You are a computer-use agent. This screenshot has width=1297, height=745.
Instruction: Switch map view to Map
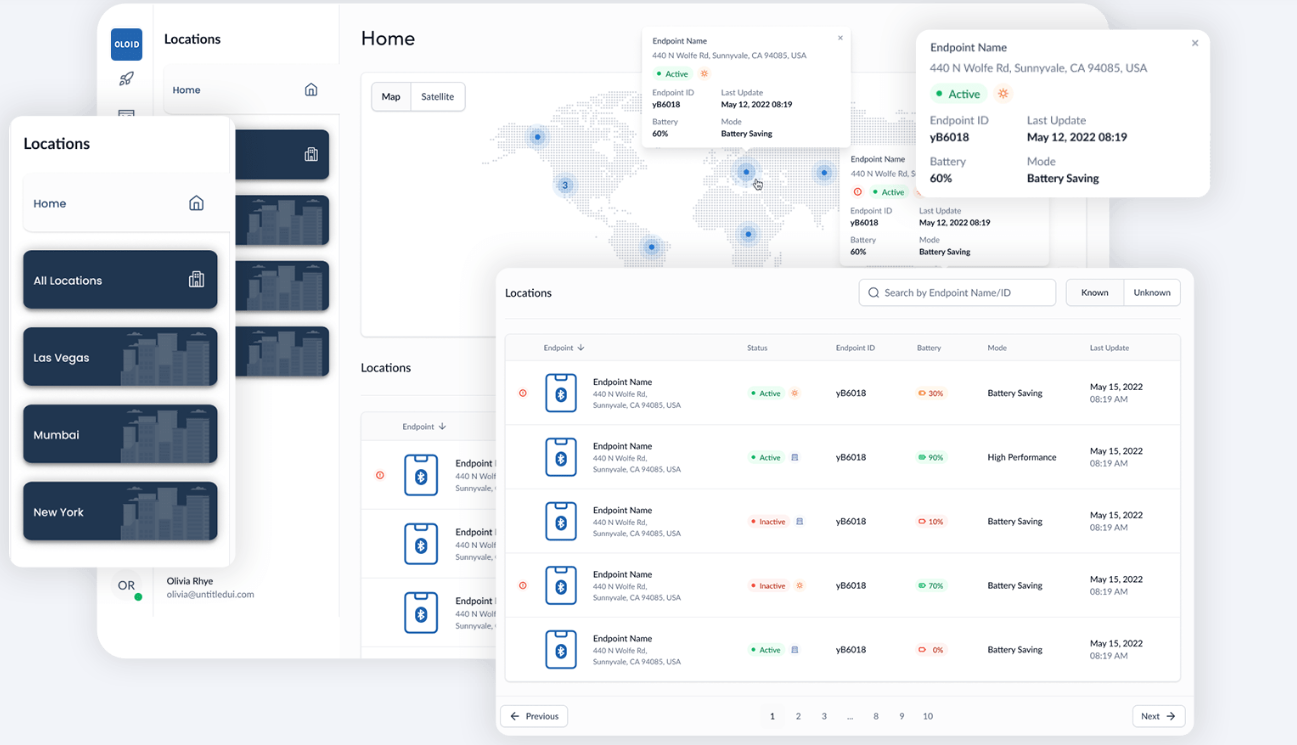point(391,97)
